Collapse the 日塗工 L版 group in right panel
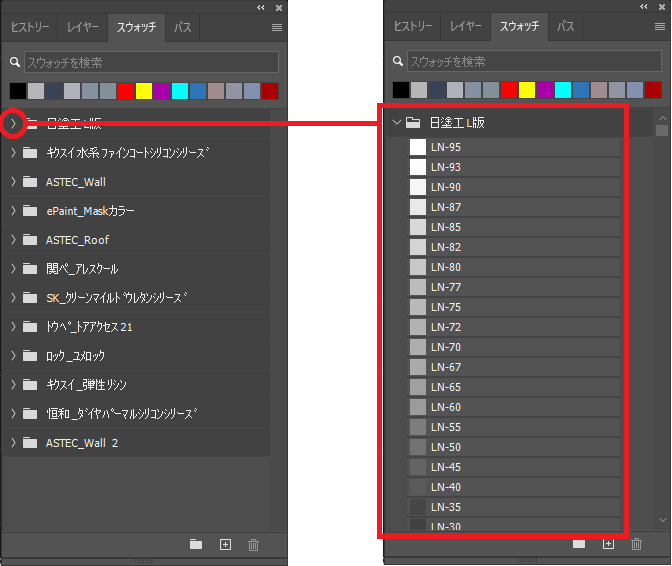672x566 pixels. 397,123
